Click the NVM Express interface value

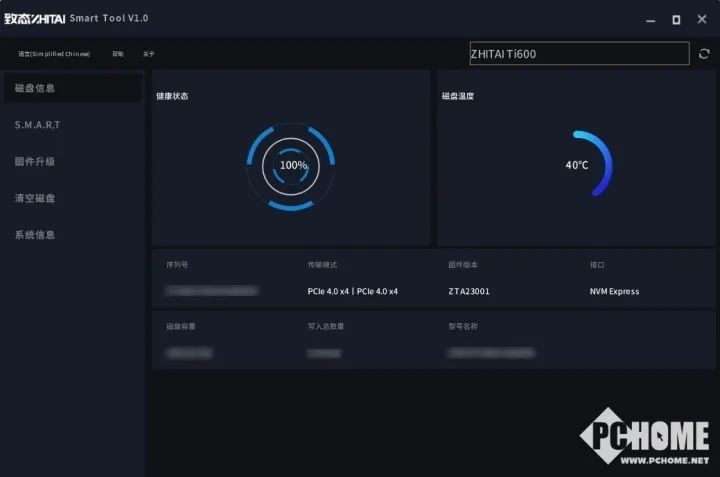point(614,291)
